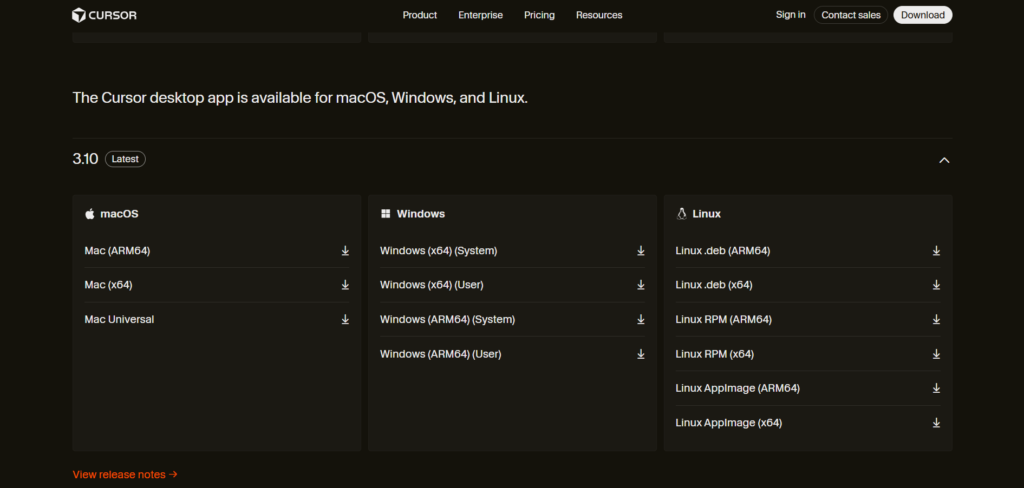The height and width of the screenshot is (488, 1024).
Task: Download icon for Windows (x64) (User)
Action: point(641,285)
